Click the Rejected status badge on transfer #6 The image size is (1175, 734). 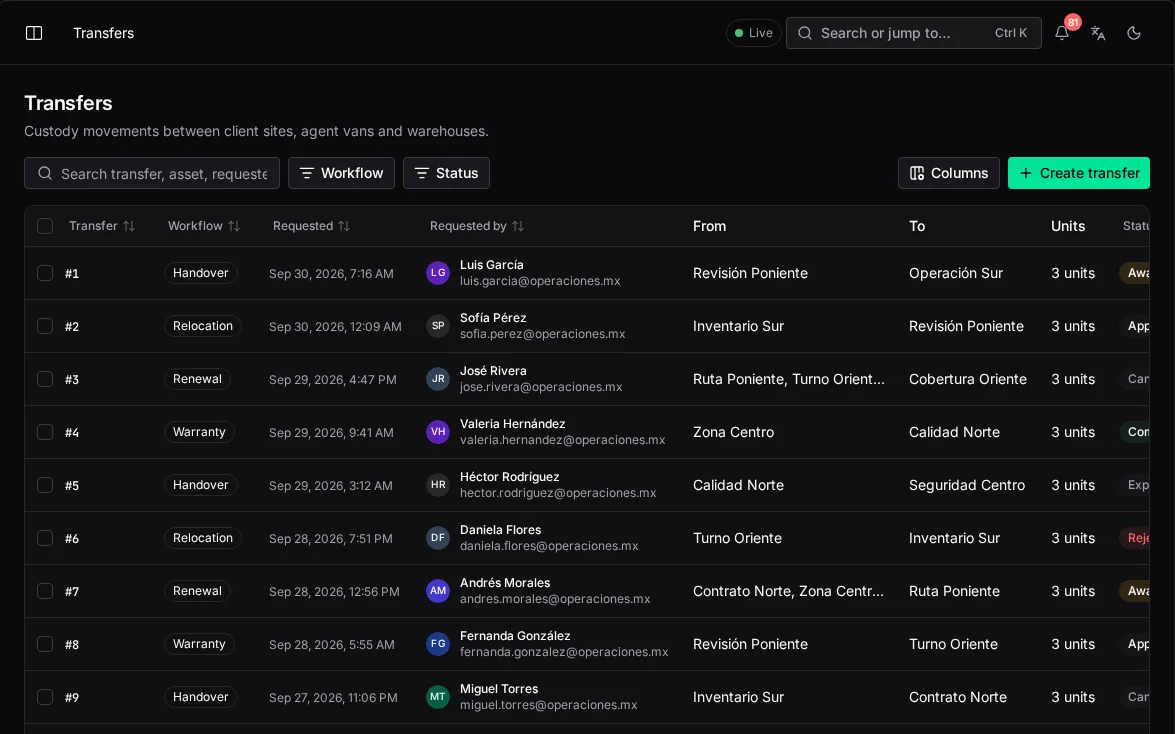click(1135, 538)
